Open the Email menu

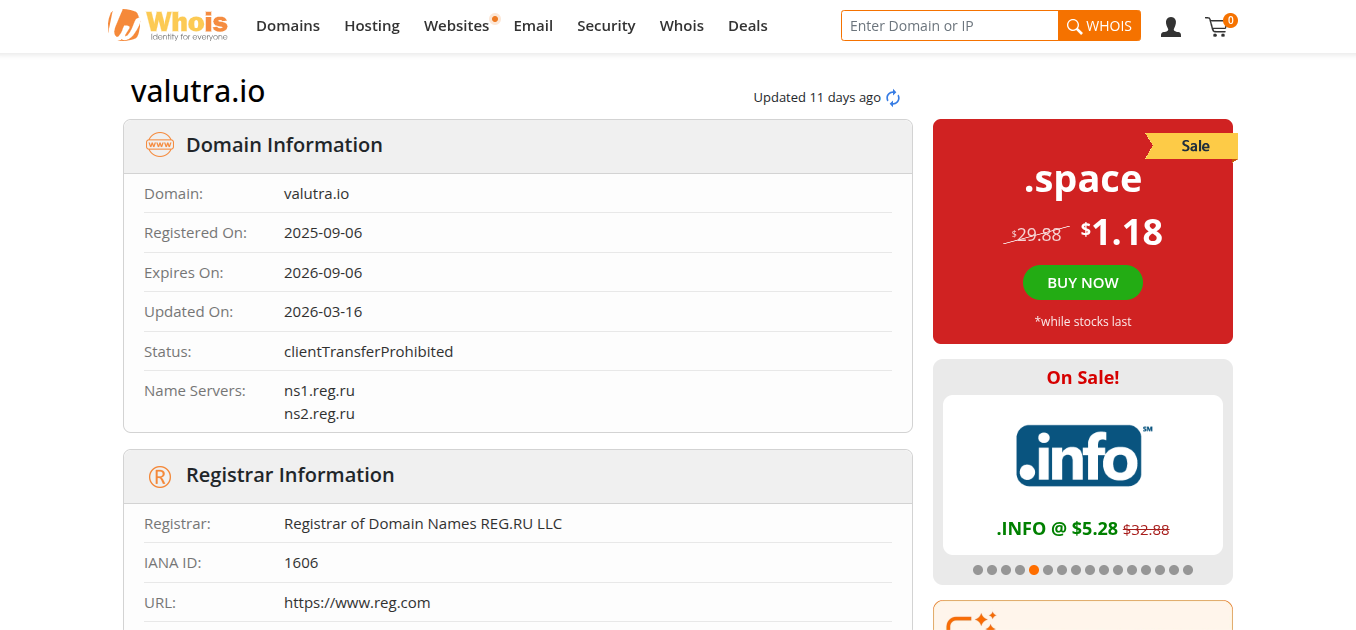tap(533, 26)
